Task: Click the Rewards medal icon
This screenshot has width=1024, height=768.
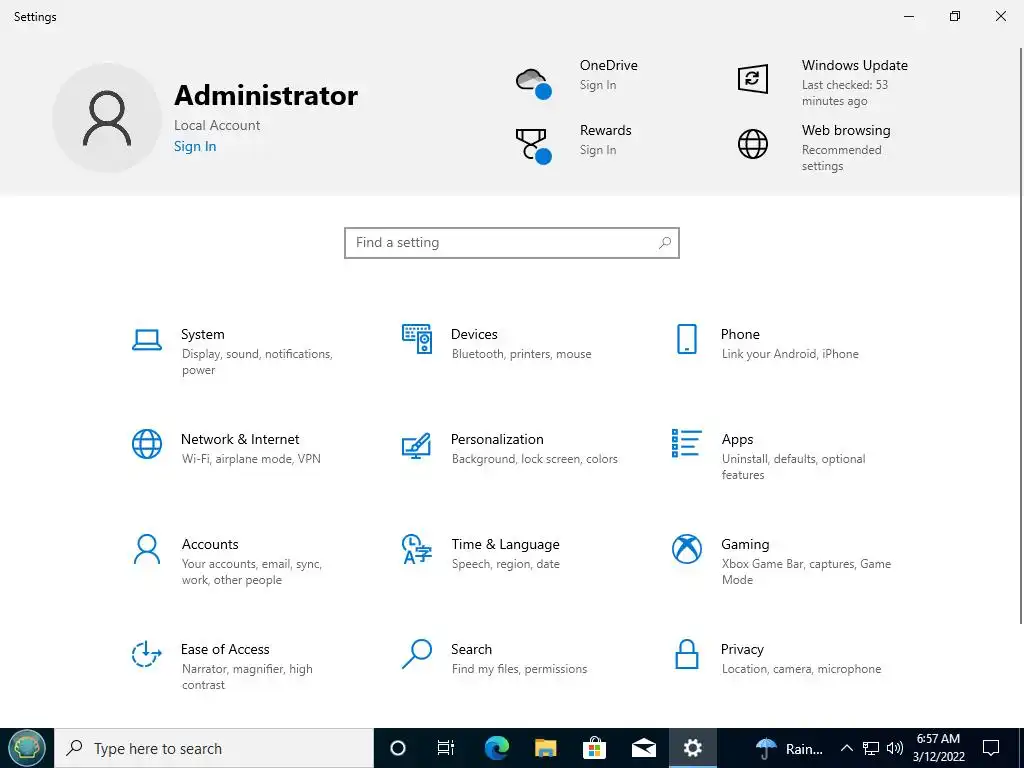Action: point(534,146)
